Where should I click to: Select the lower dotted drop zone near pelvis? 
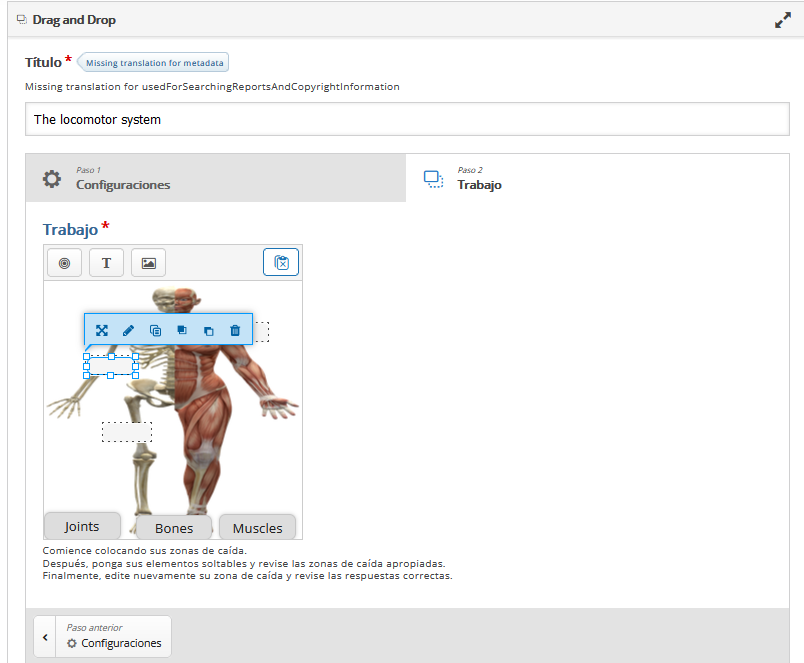point(127,432)
